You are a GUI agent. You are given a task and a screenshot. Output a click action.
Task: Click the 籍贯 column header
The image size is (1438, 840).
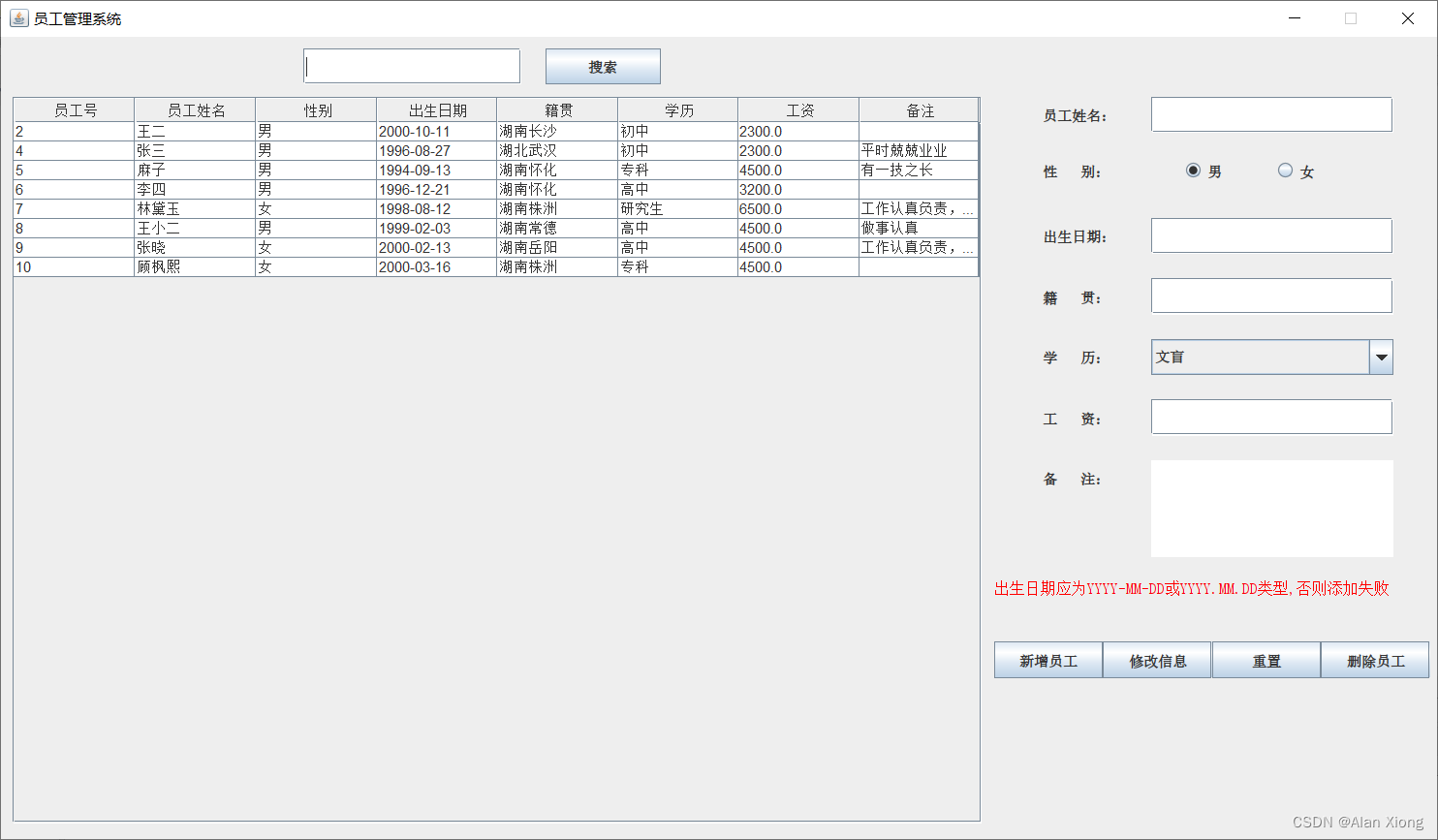(x=557, y=109)
